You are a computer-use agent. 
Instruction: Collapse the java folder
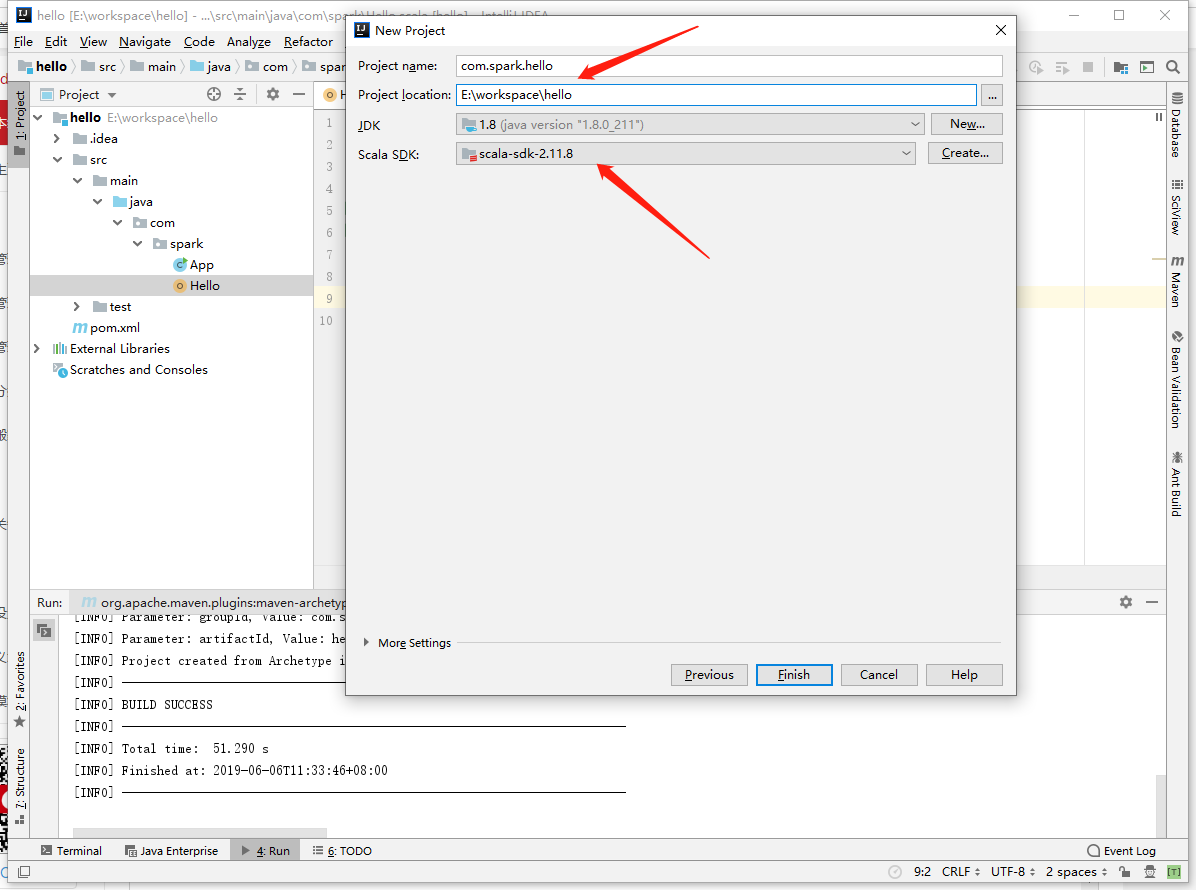[x=98, y=201]
